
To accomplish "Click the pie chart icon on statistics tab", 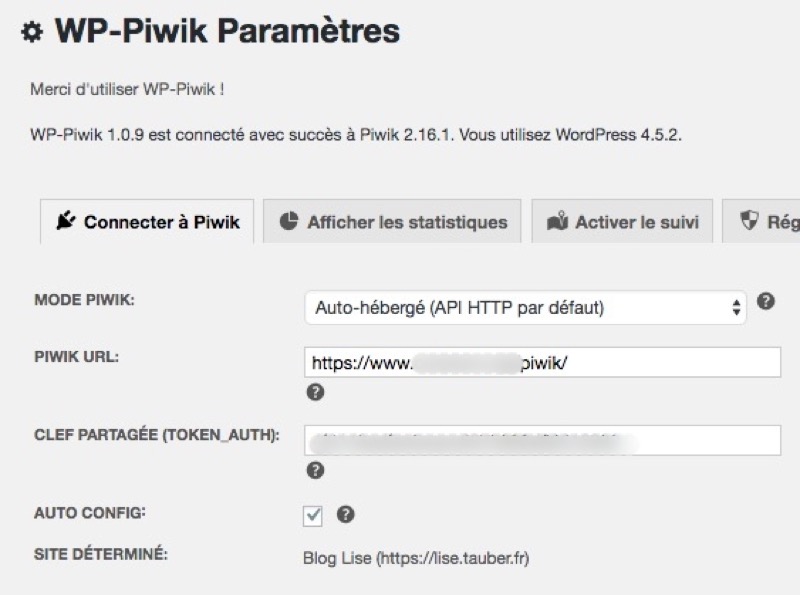I will pos(289,221).
